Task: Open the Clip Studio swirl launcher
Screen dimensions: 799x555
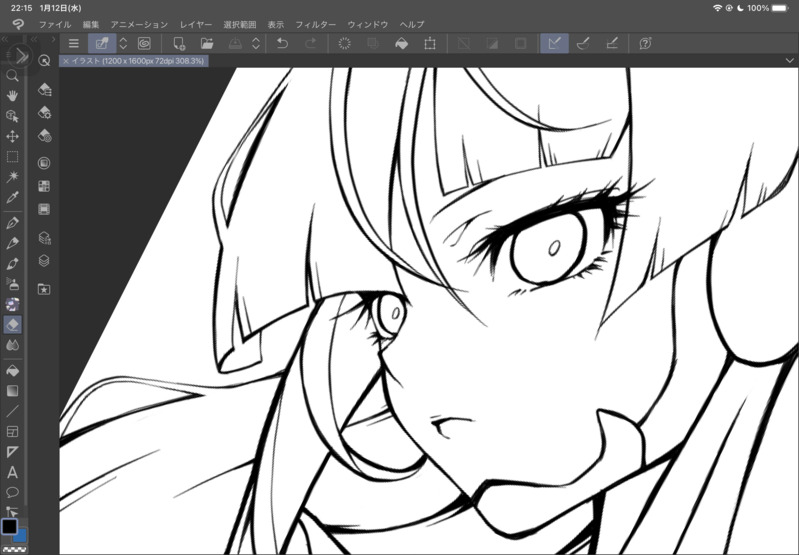Action: coord(144,43)
